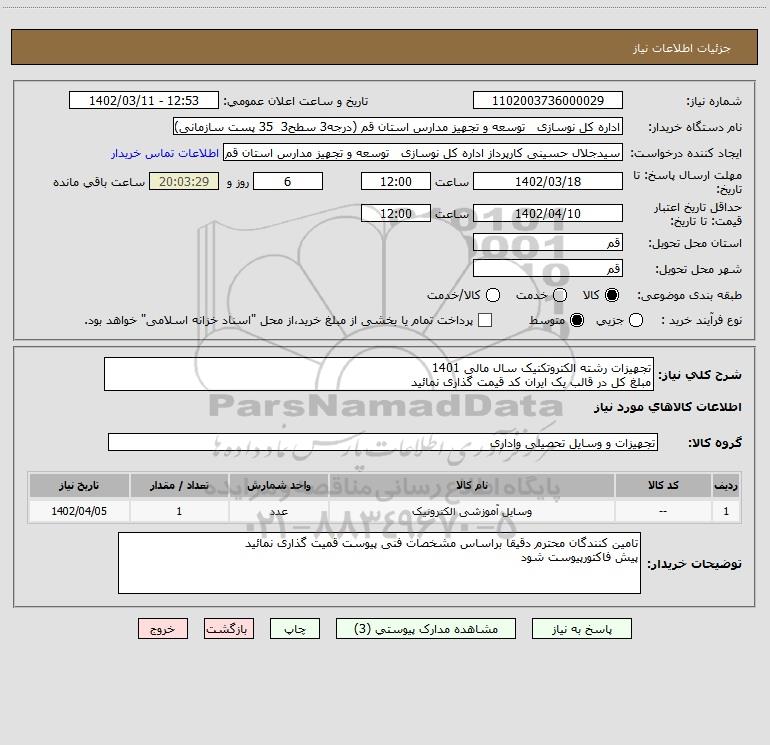770x745 pixels.
Task: Toggle the اسناد خزانه اسلامی payment checkbox
Action: click(x=485, y=320)
